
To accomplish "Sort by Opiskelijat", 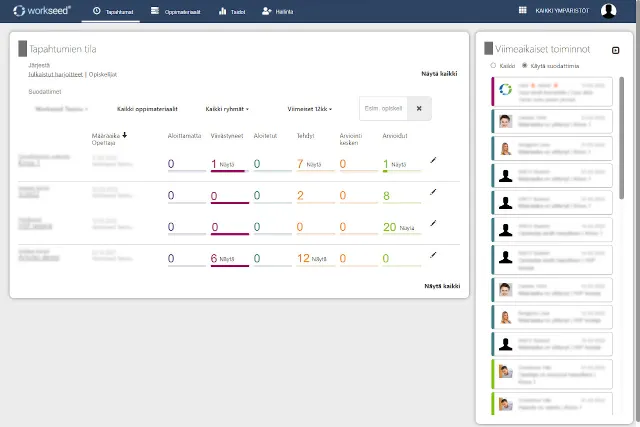I will click(103, 74).
